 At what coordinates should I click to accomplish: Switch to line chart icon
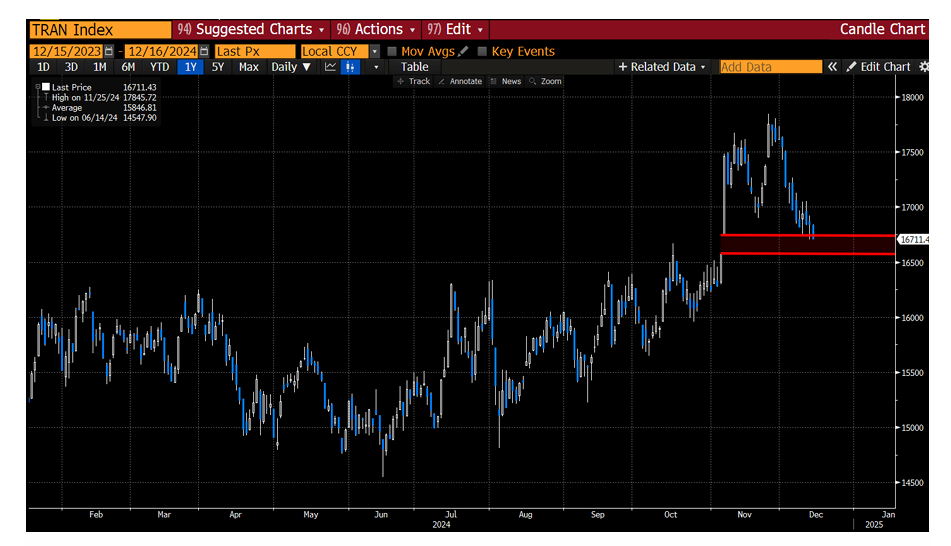click(x=330, y=67)
